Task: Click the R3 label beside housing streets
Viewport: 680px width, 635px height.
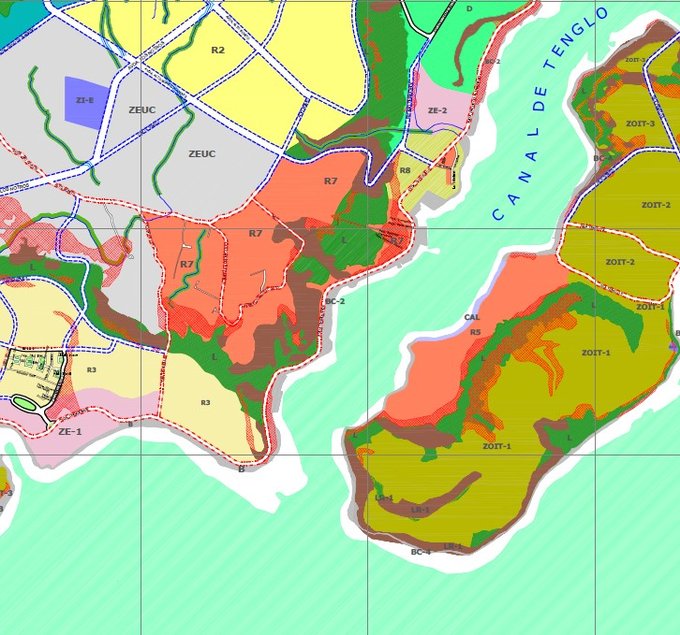Action: click(x=91, y=370)
